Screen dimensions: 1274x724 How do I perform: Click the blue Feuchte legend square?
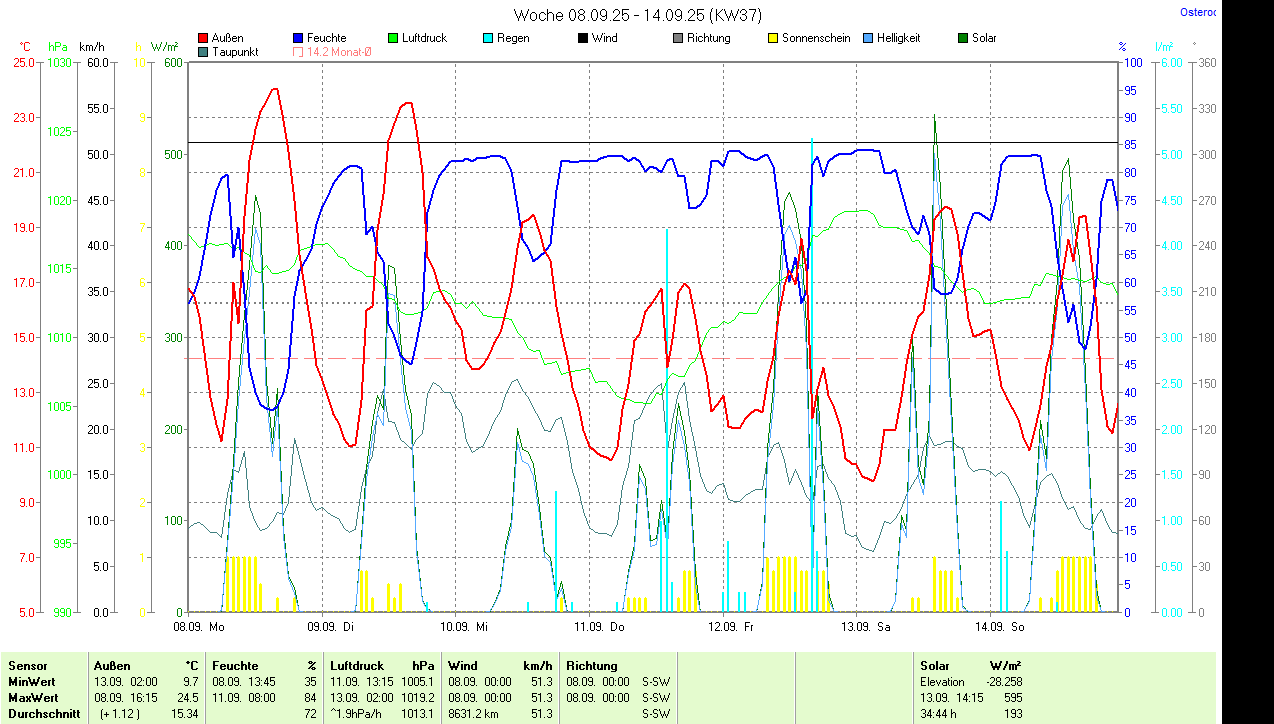pyautogui.click(x=298, y=38)
